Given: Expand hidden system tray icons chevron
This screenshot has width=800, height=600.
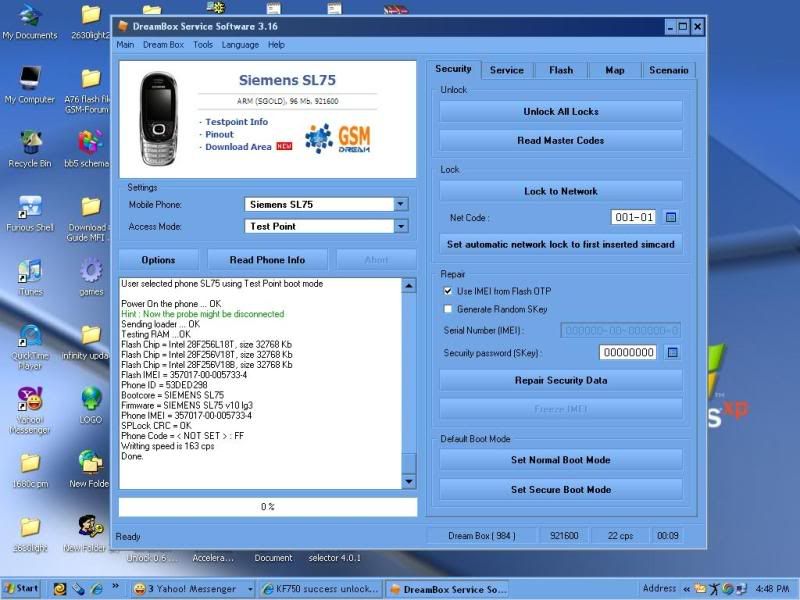Looking at the screenshot, I should [687, 589].
